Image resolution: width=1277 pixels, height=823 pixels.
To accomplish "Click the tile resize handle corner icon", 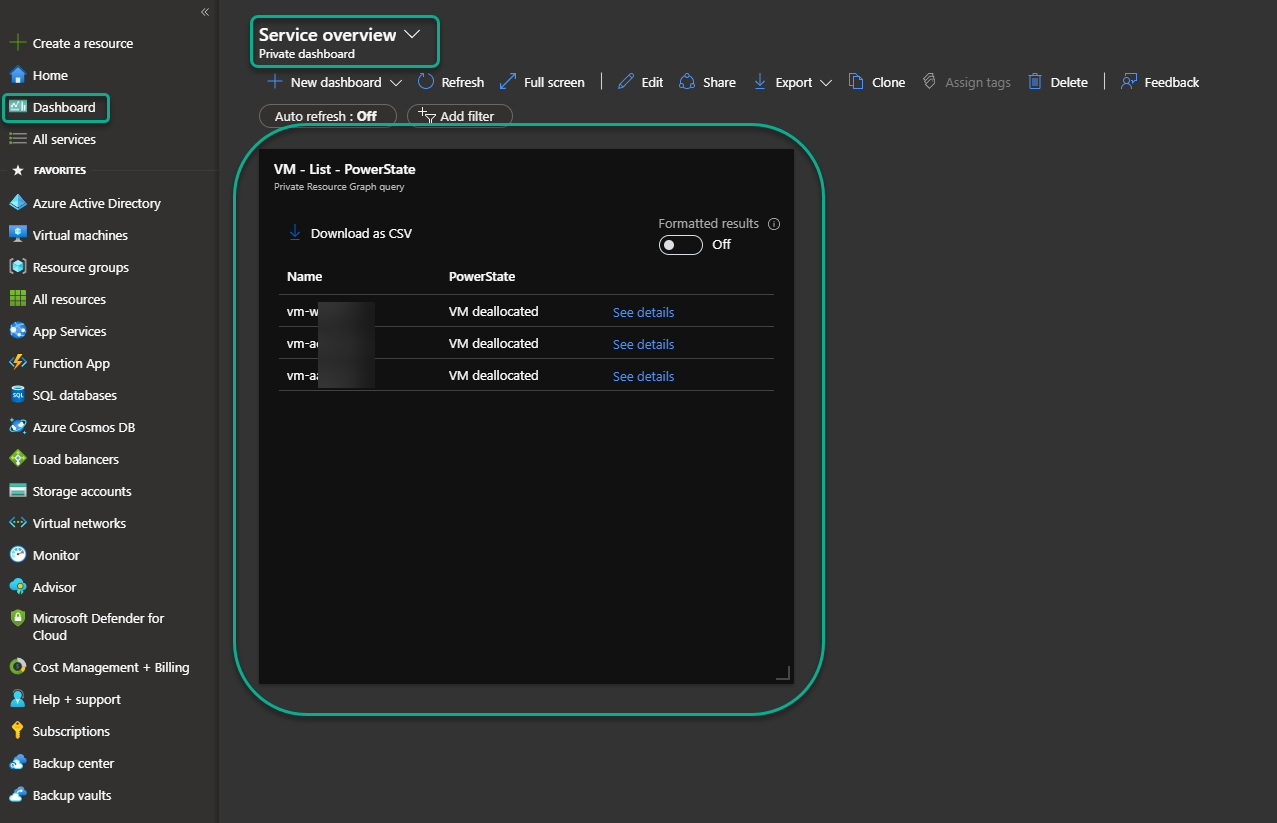I will coord(783,673).
